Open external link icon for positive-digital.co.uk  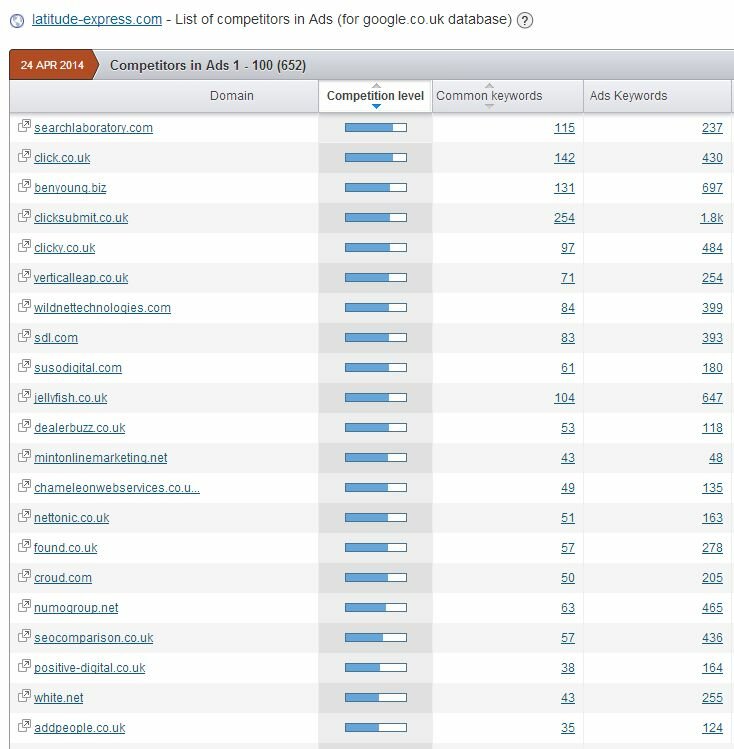(x=24, y=666)
